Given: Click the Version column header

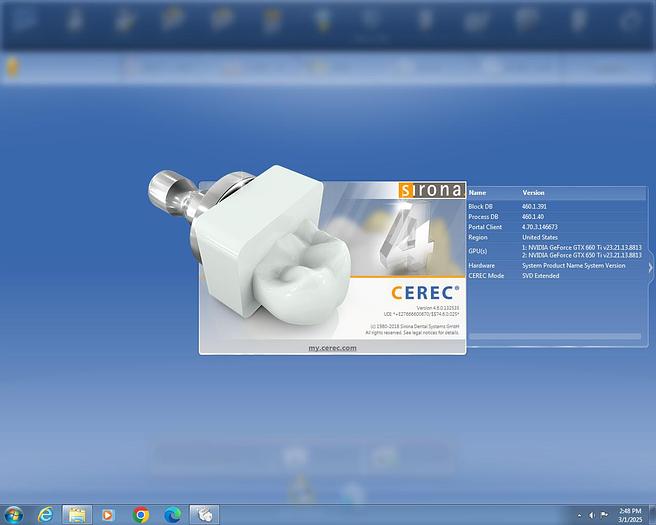Looking at the screenshot, I should click(533, 193).
